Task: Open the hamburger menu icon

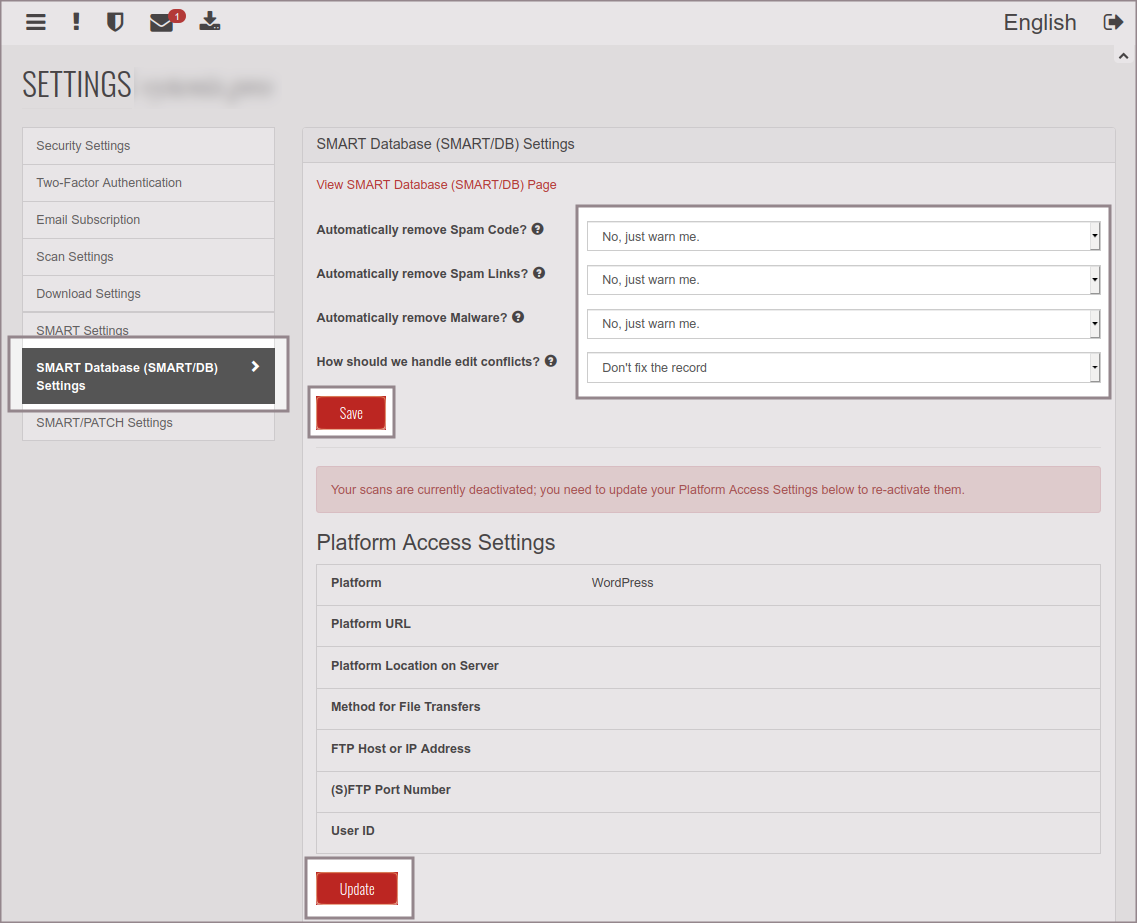Action: click(x=36, y=22)
